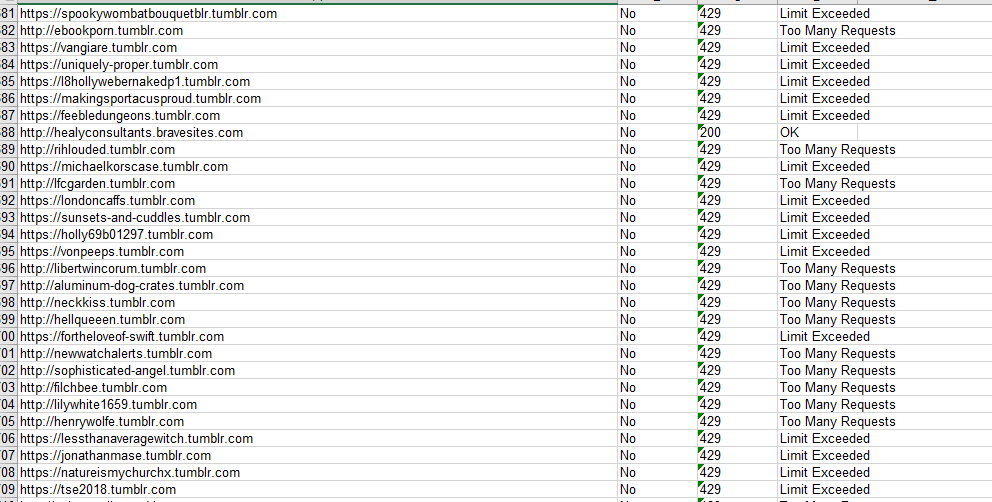Click feebledungeons.tumblr.com URL cell
Viewport: 992px width, 502px height.
coord(318,116)
